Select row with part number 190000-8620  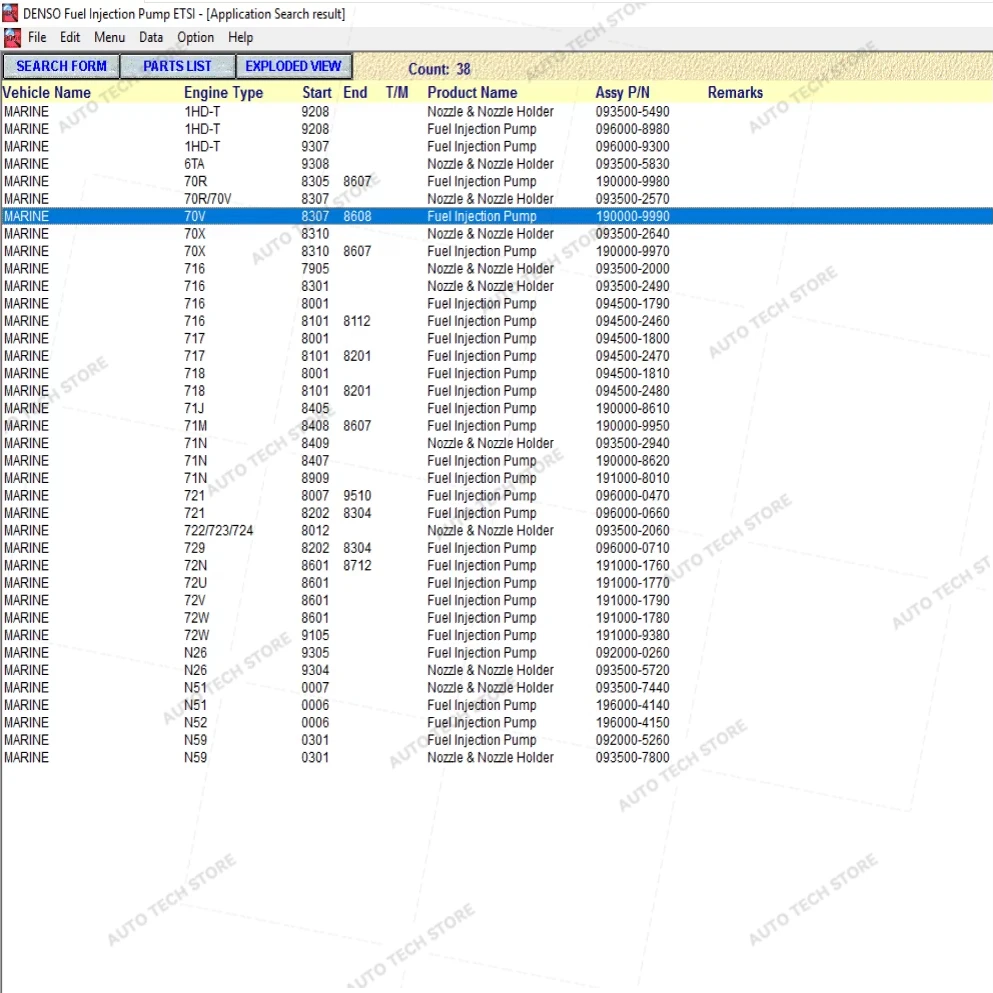coord(496,460)
